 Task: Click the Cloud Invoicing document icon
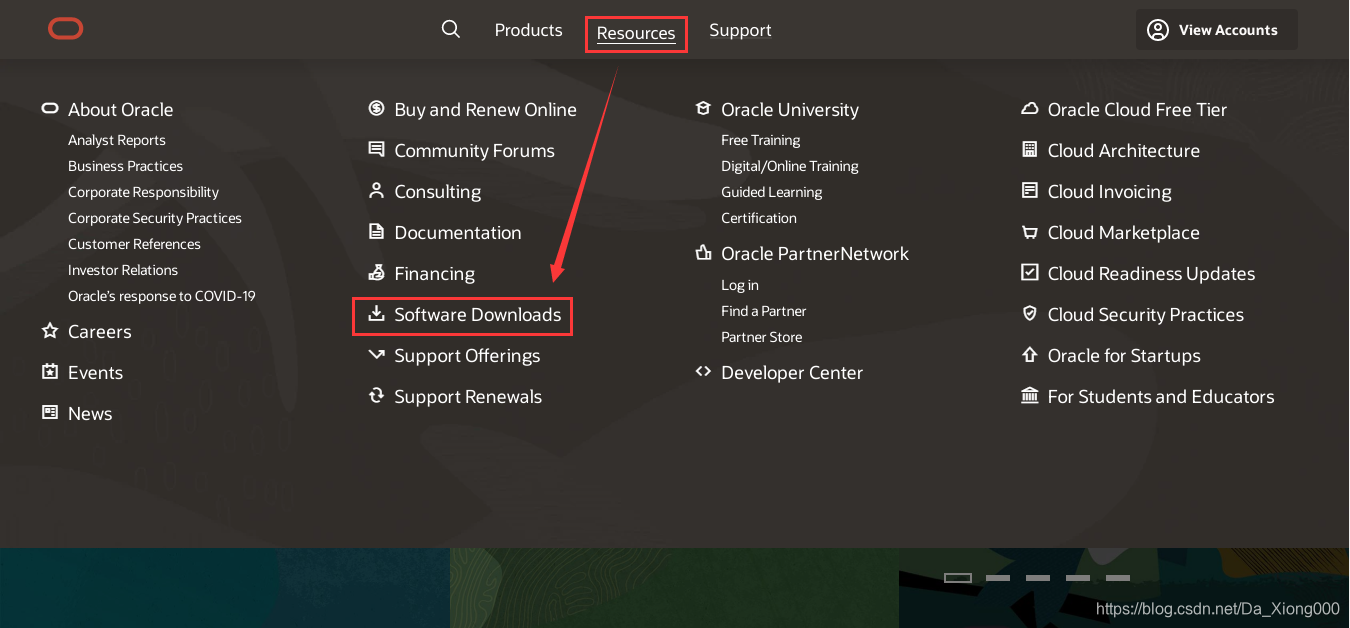click(1029, 190)
